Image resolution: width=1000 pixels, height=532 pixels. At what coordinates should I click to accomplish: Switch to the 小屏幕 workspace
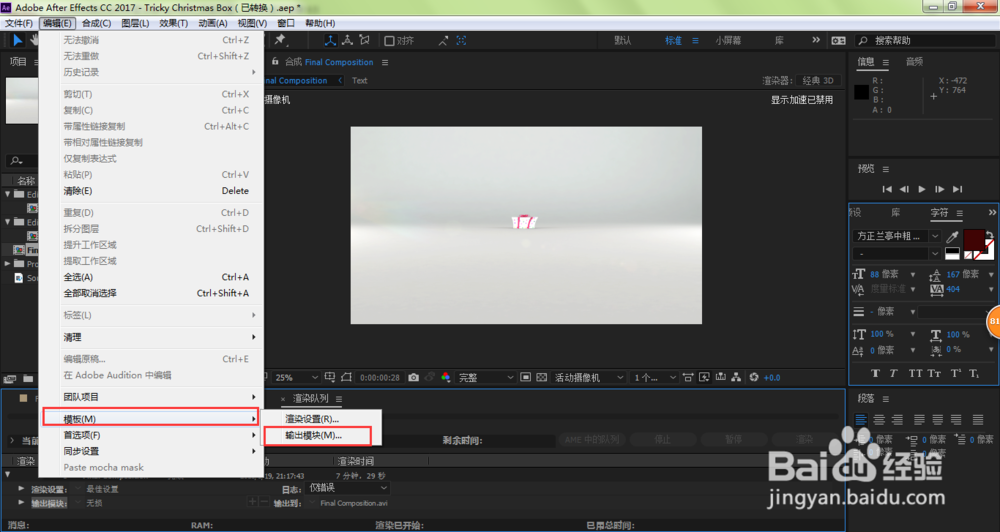click(728, 40)
